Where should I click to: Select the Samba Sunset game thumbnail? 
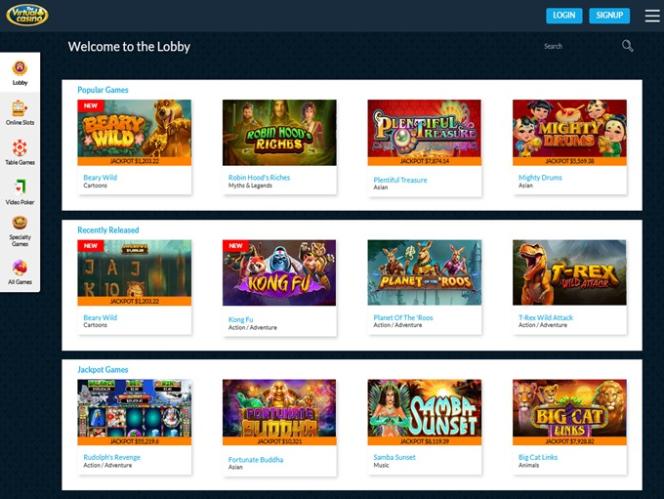point(424,412)
